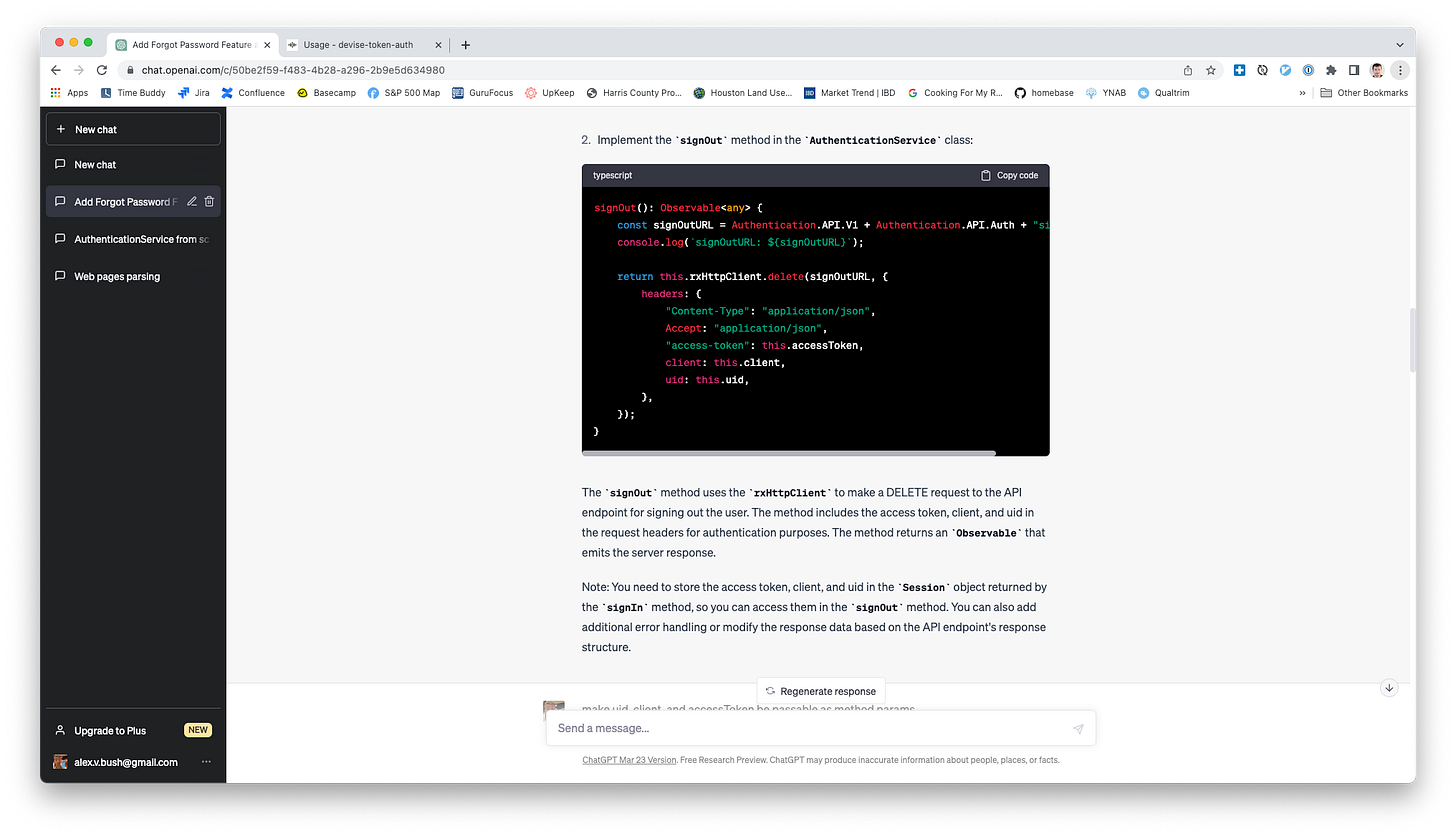Open the Chrome profile avatar
This screenshot has width=1456, height=836.
1377,70
